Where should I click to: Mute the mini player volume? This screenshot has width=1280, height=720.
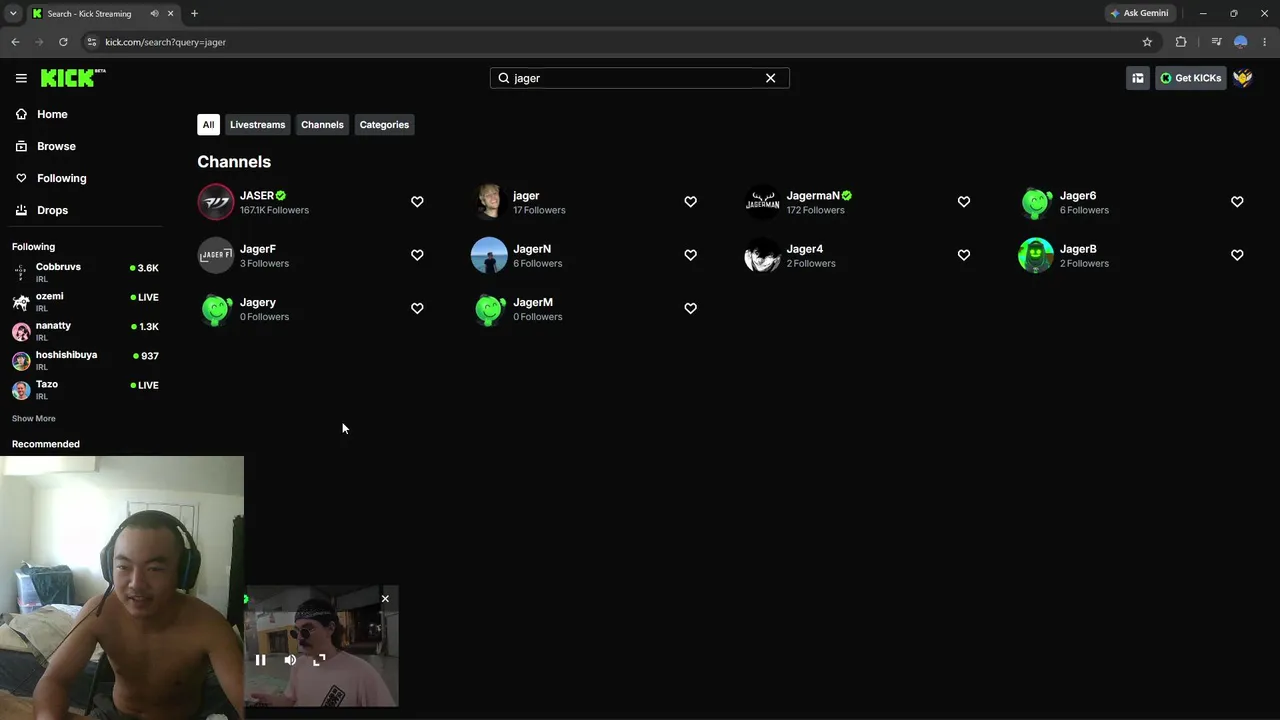click(x=290, y=660)
